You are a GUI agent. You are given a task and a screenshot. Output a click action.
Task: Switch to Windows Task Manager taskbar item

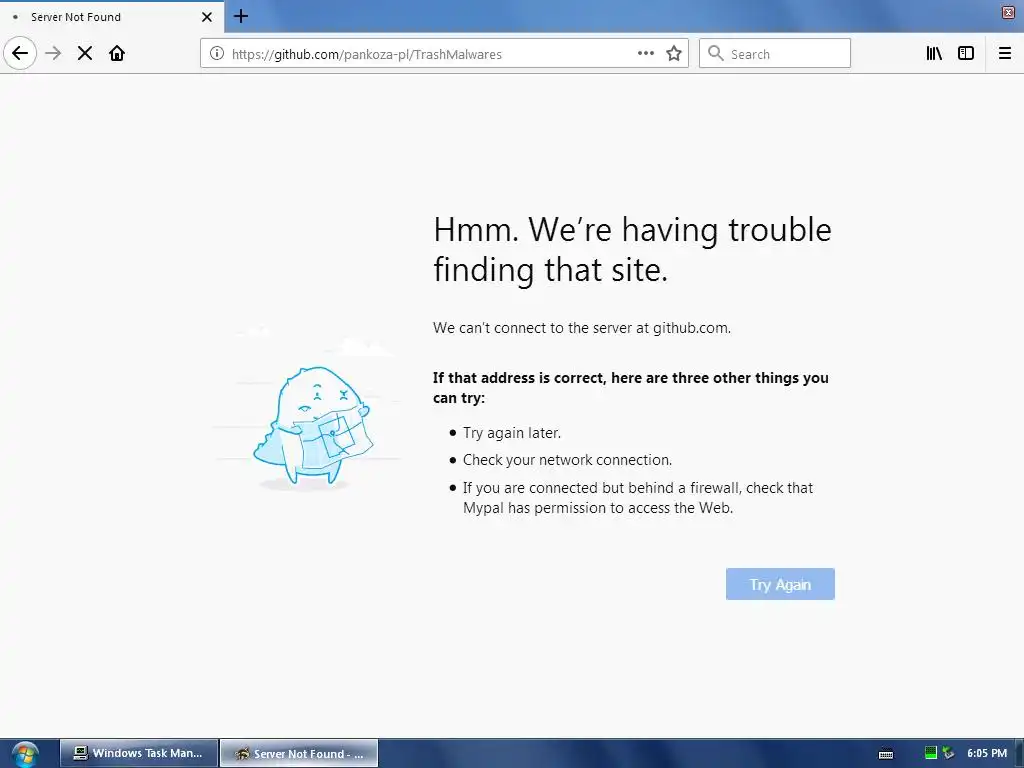138,753
